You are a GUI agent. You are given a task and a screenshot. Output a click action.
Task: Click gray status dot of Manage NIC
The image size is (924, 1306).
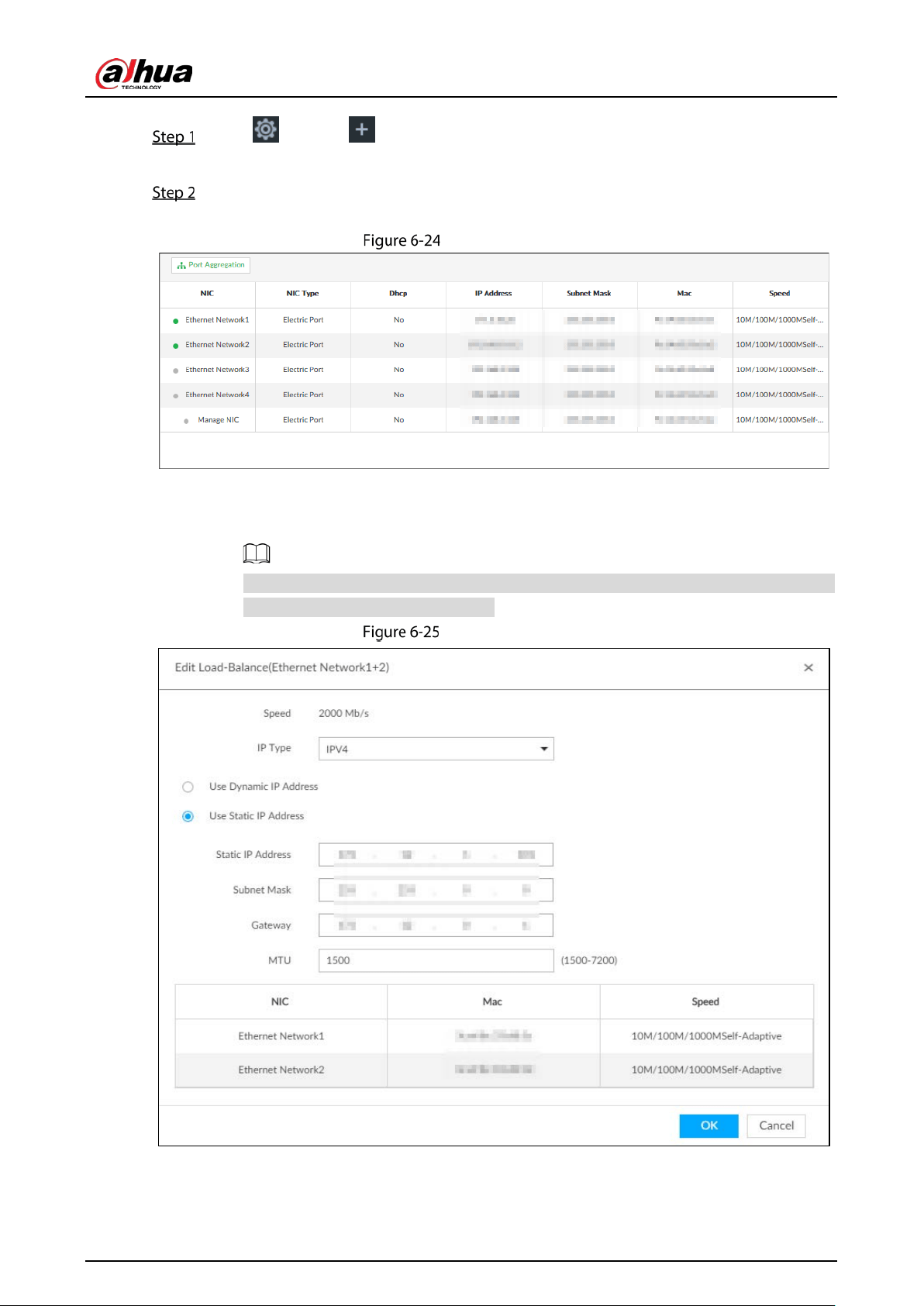pos(187,421)
